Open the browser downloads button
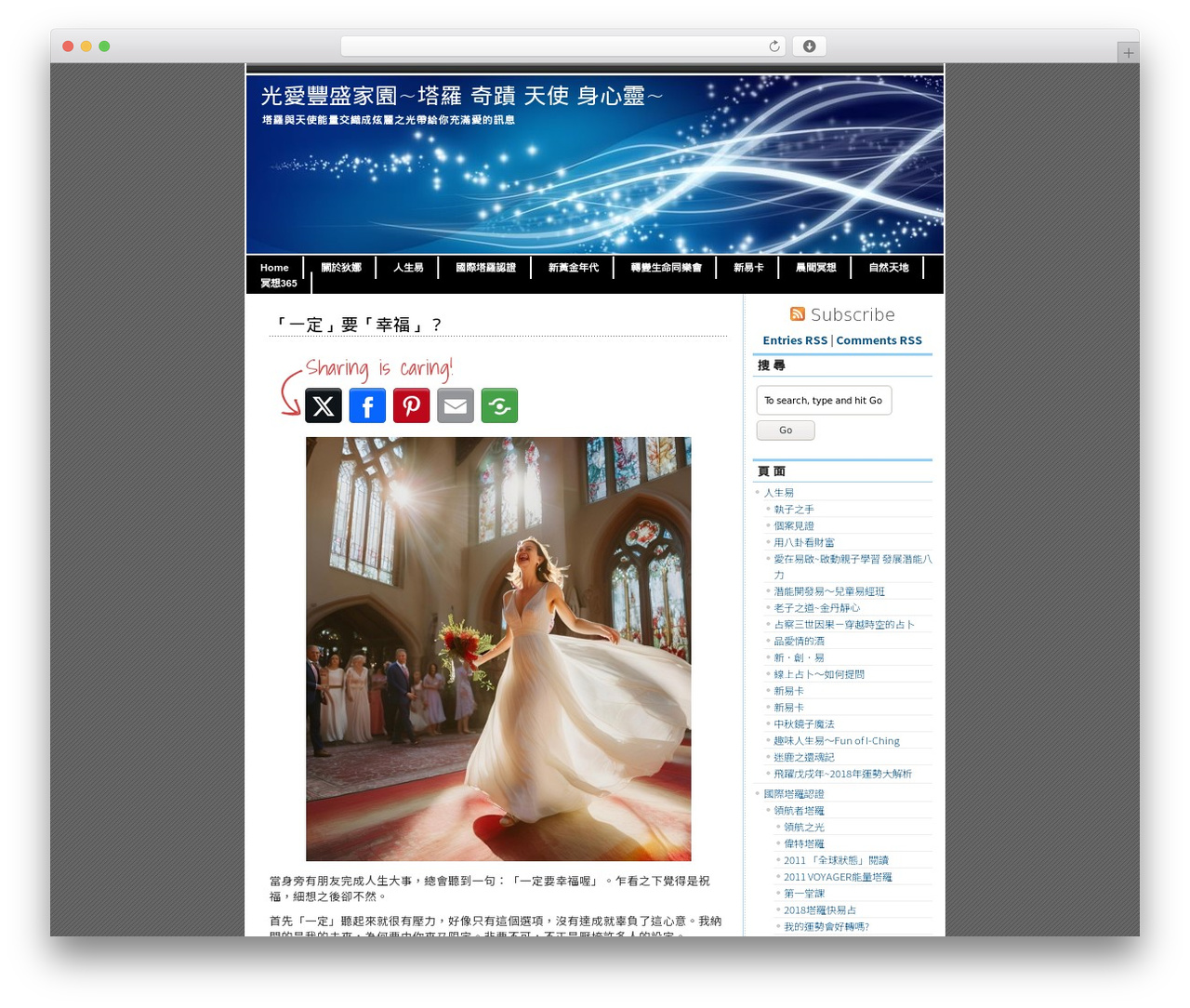 (809, 46)
